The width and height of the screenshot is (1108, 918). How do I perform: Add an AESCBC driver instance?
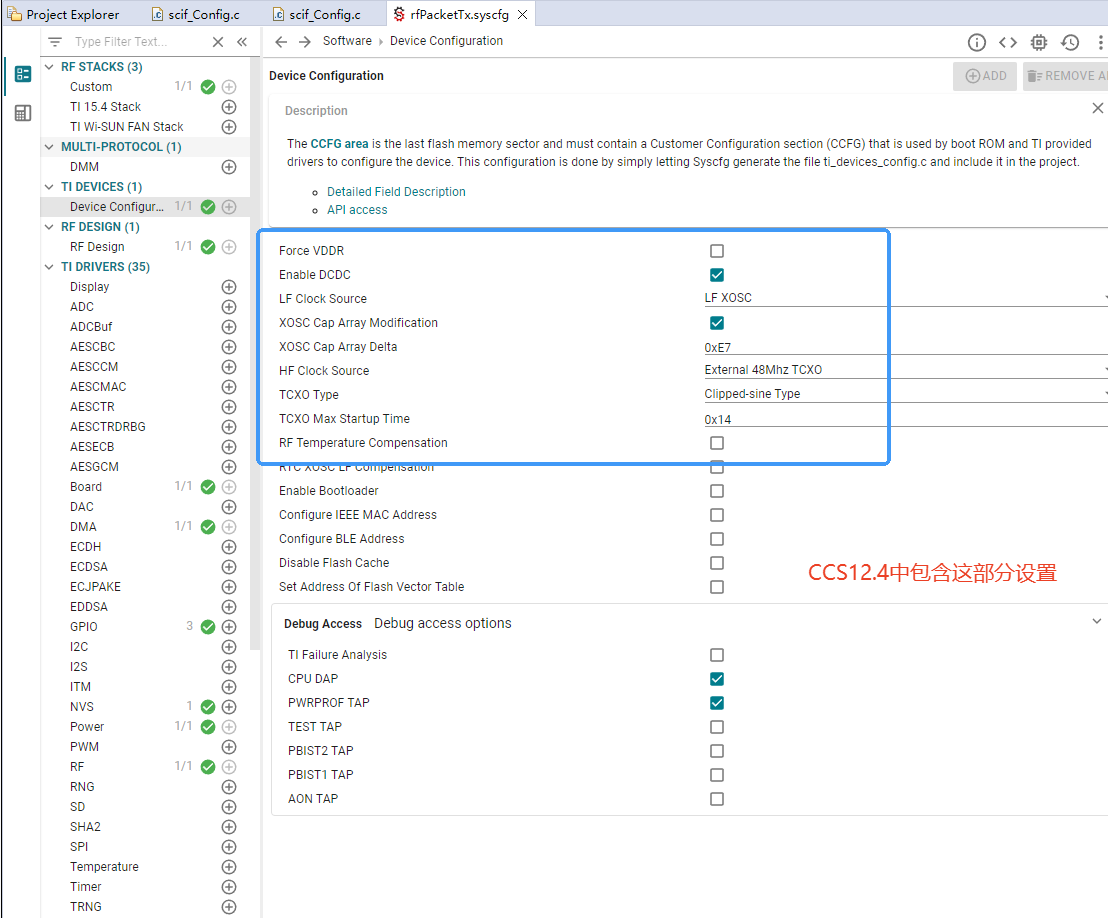pyautogui.click(x=229, y=347)
